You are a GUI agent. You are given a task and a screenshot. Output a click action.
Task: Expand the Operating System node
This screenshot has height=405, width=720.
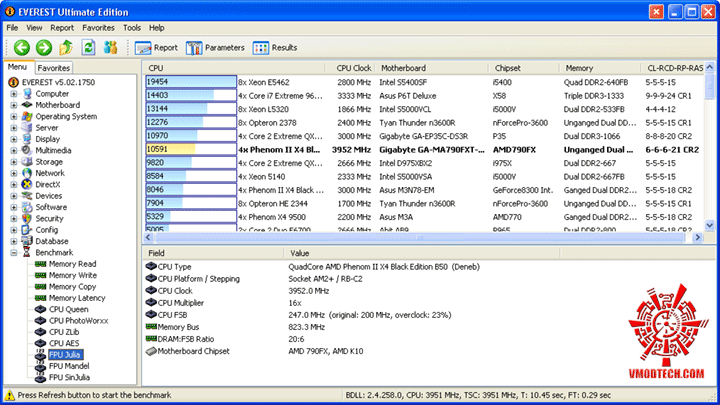click(14, 117)
